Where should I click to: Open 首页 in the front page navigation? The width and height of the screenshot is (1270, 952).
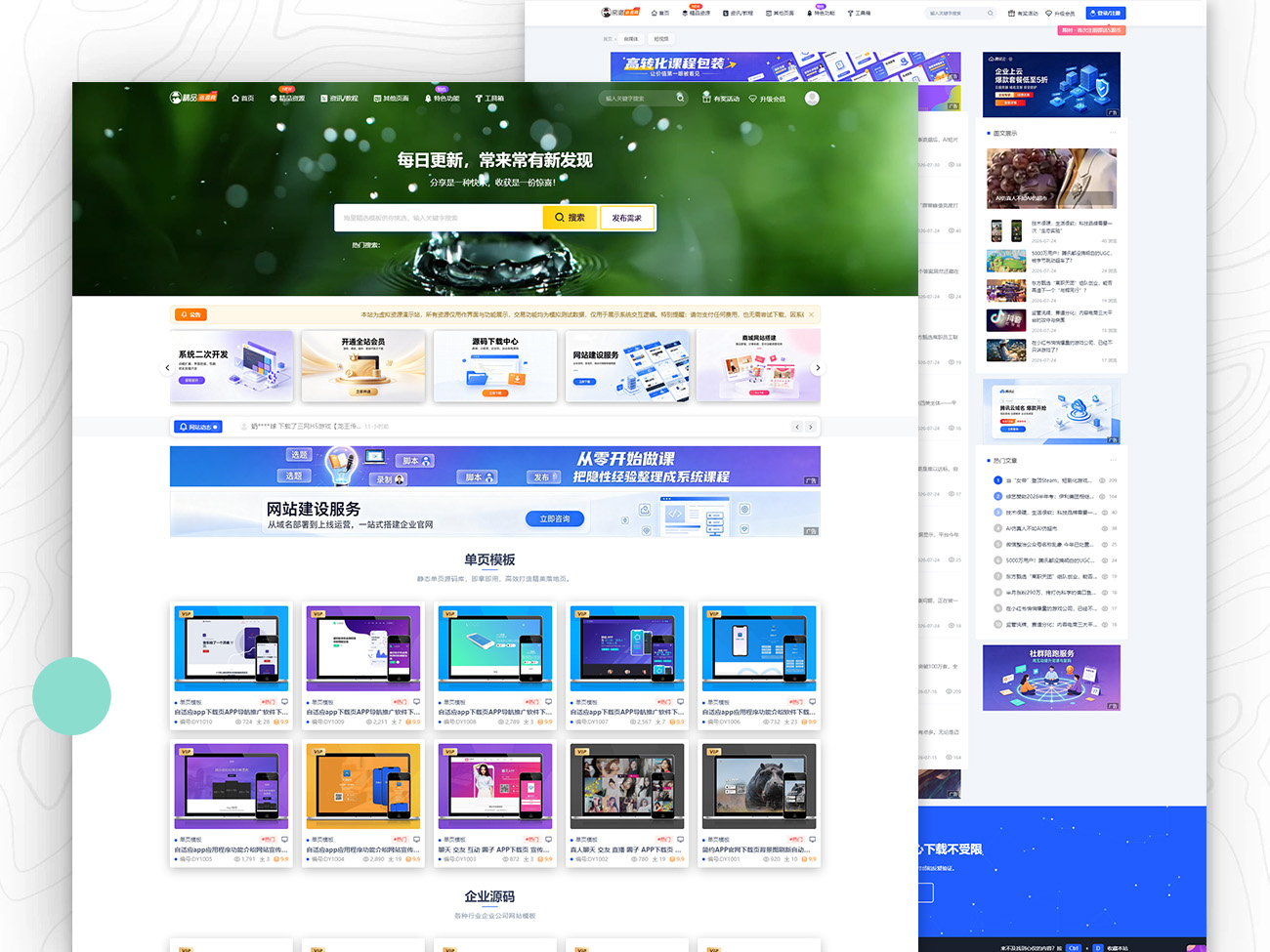(x=243, y=99)
